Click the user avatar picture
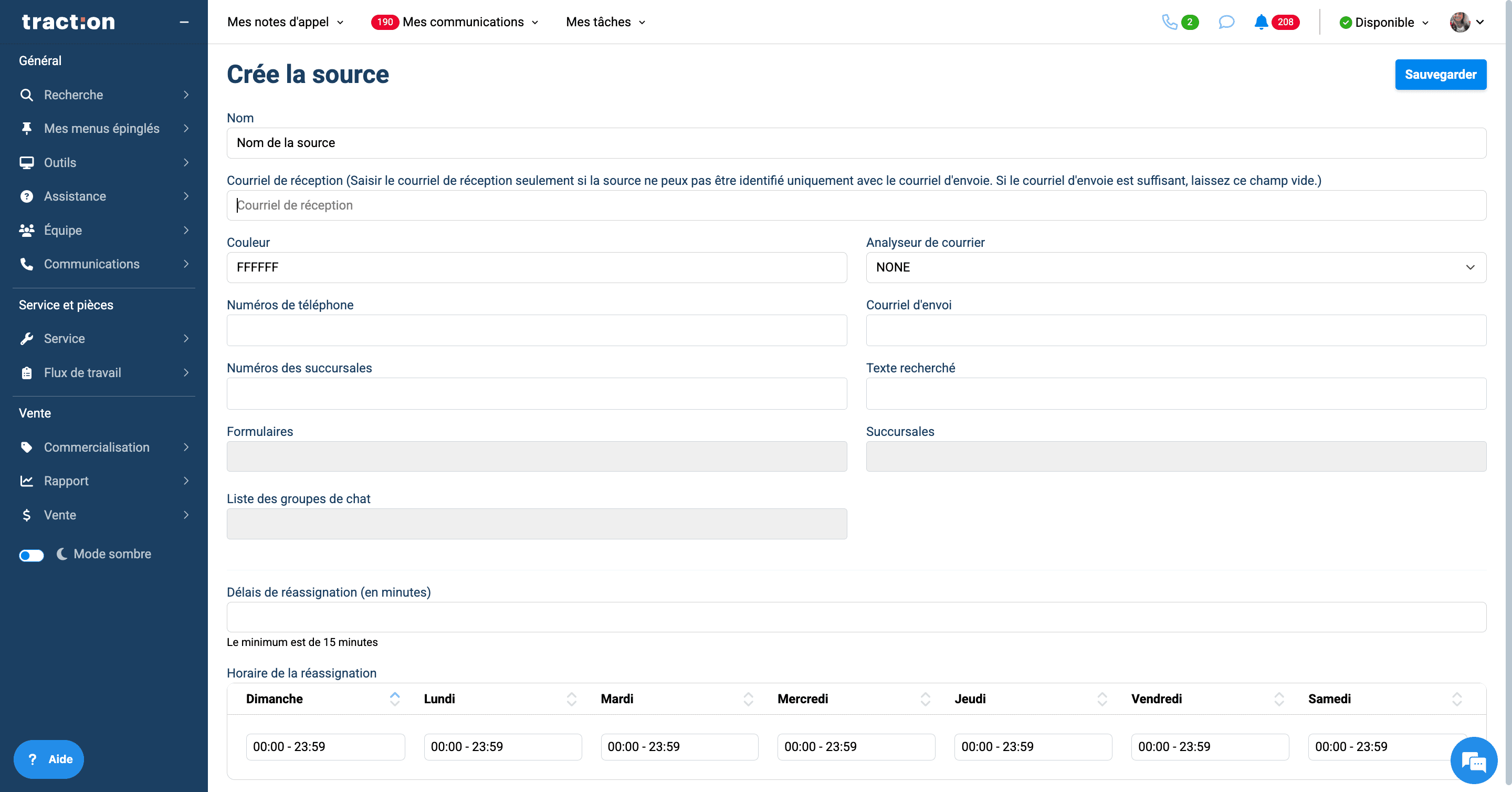This screenshot has height=792, width=1512. pyautogui.click(x=1459, y=22)
